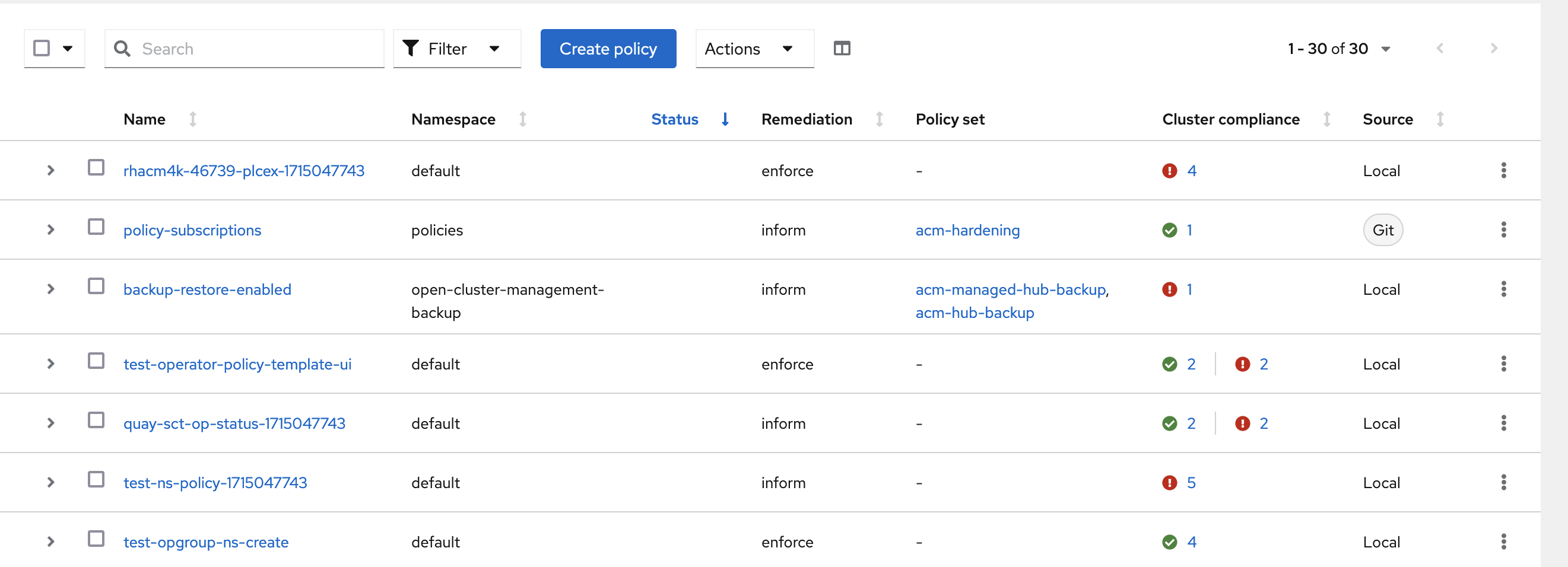Expand the rhacm4k-46739-plcex-1715047743 row
Viewport: 1568px width, 567px height.
point(50,171)
